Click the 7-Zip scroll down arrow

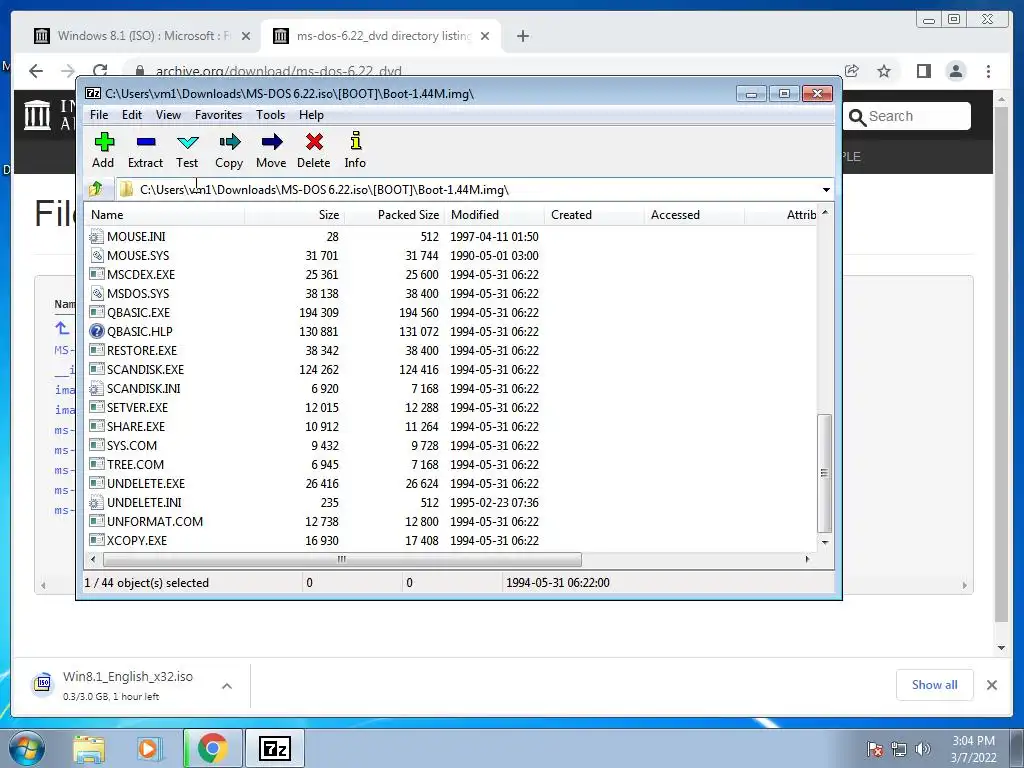(x=825, y=542)
